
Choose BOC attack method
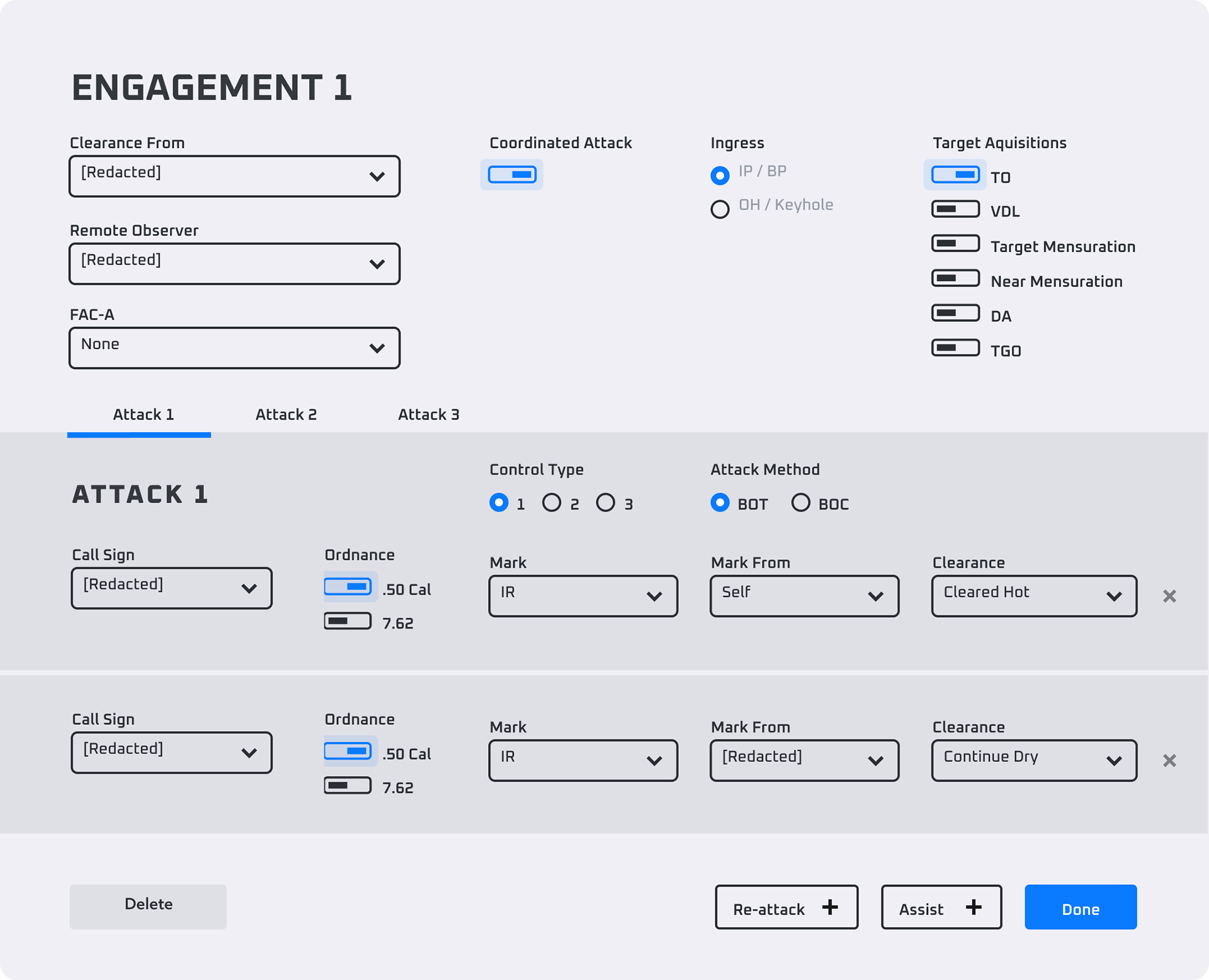tap(800, 503)
